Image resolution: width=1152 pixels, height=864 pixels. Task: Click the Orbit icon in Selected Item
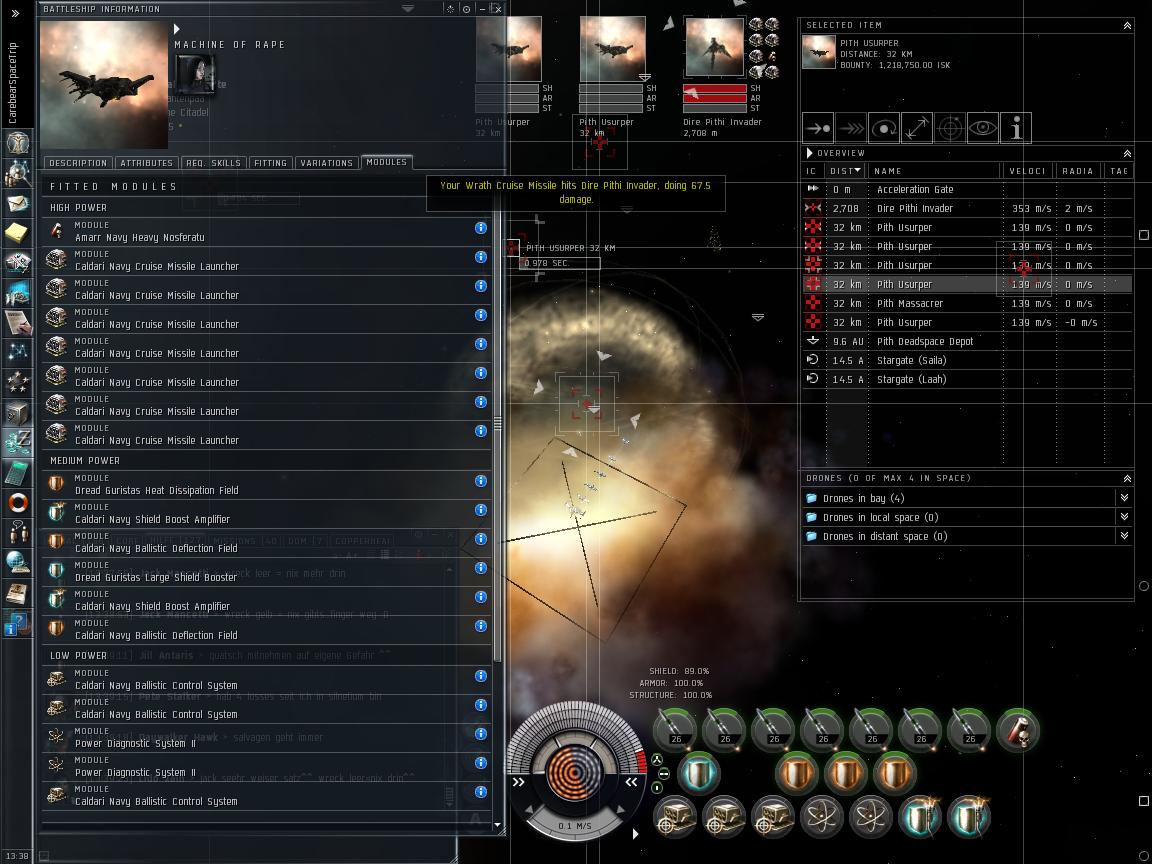pyautogui.click(x=884, y=129)
